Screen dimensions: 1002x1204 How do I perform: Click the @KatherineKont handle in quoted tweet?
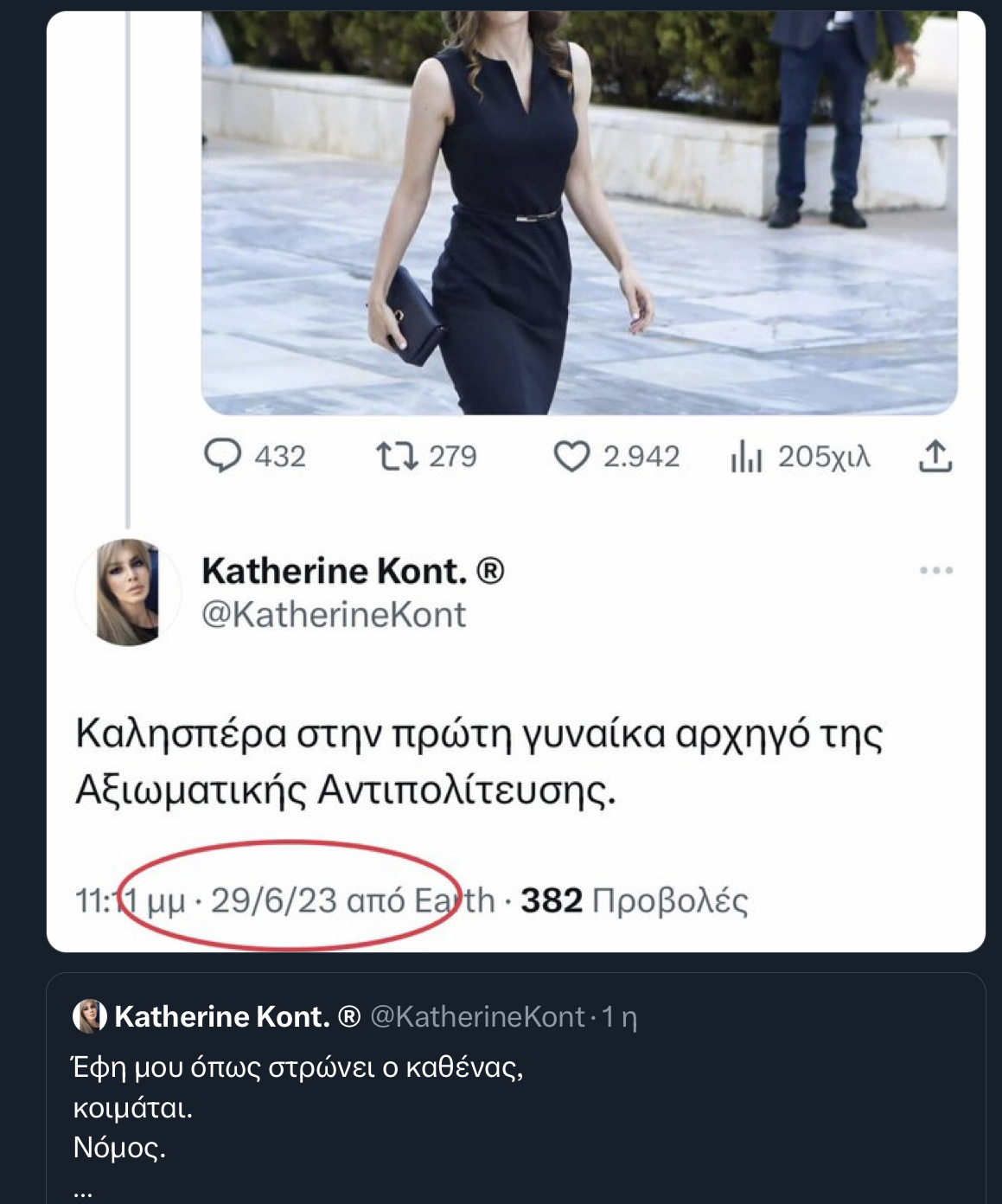click(477, 1016)
